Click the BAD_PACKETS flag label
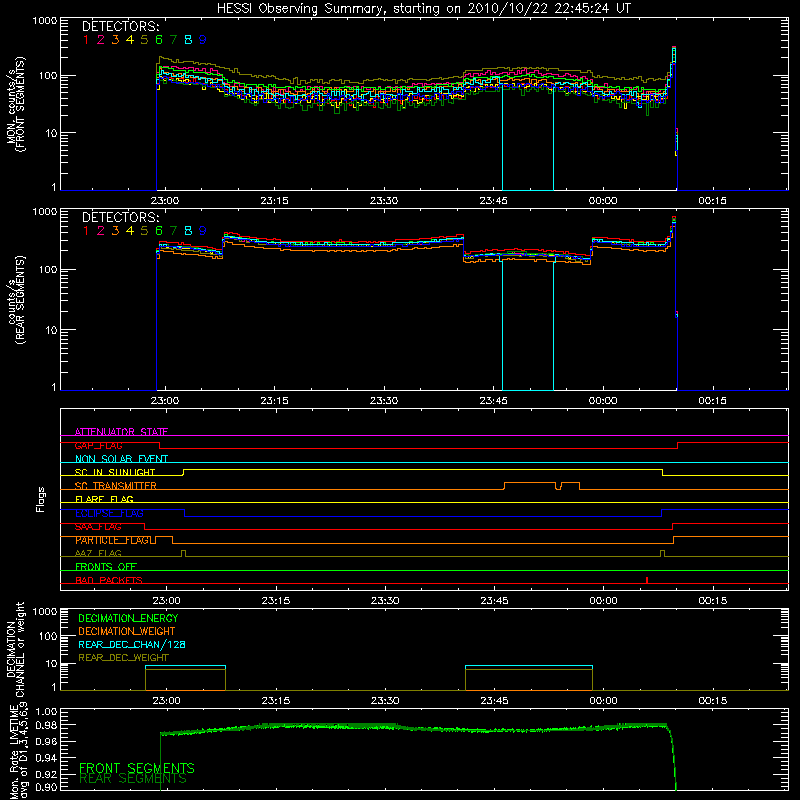This screenshot has width=800, height=800. point(109,580)
